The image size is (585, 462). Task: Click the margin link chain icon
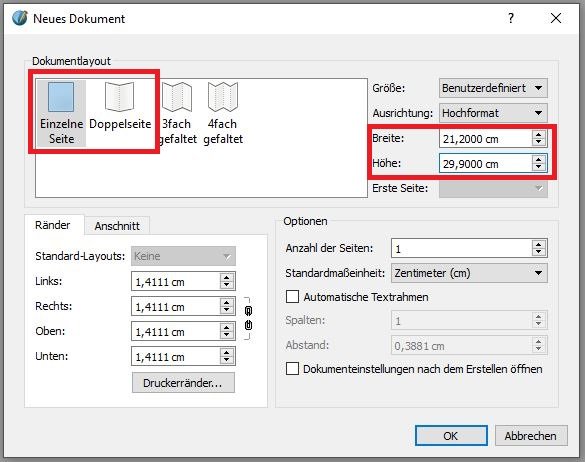coord(248,318)
